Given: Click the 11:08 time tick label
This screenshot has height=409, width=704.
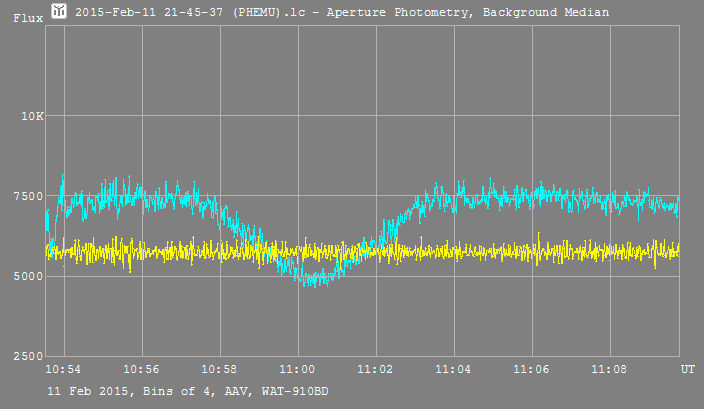Looking at the screenshot, I should [x=610, y=370].
